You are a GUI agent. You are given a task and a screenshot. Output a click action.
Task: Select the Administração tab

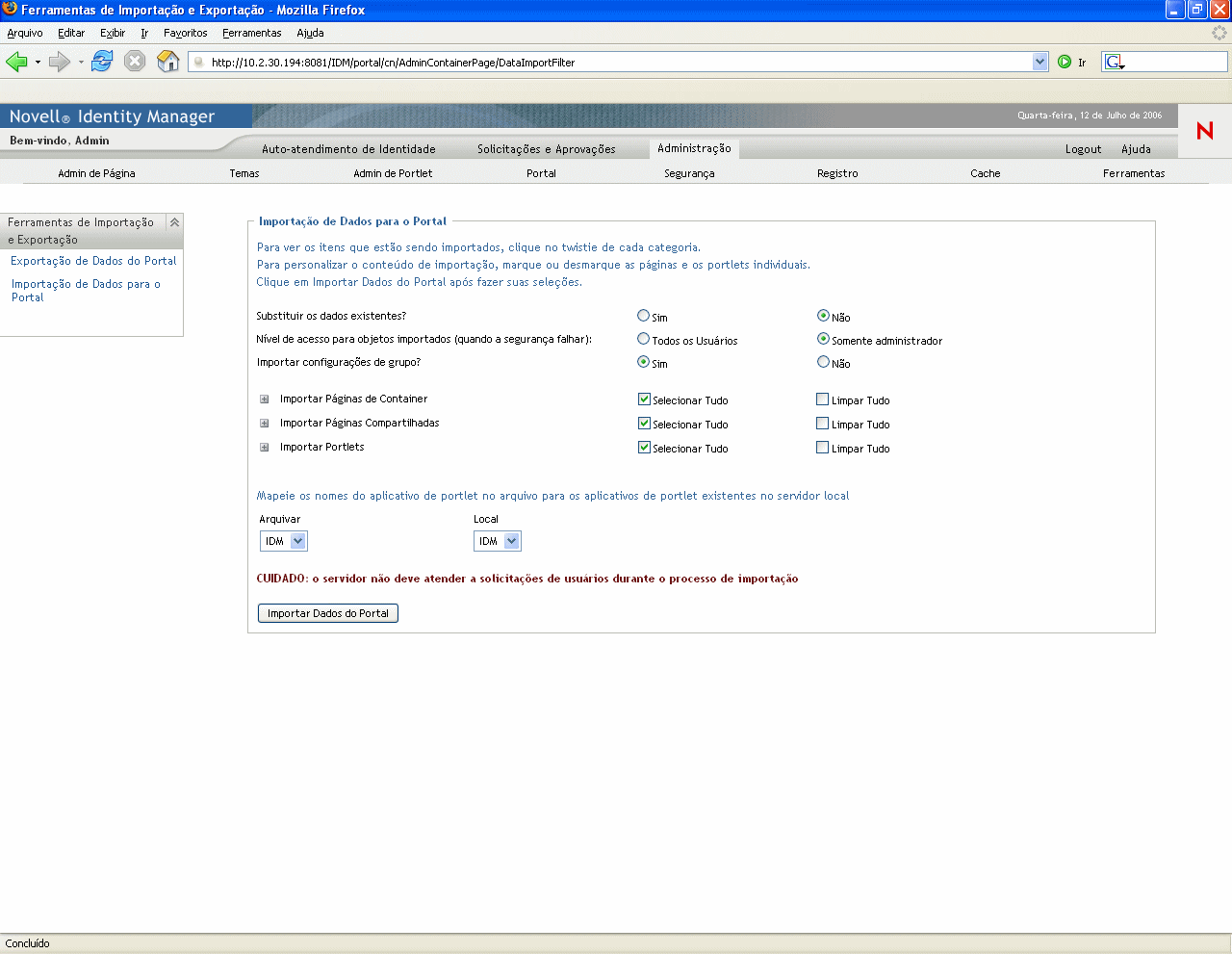point(694,148)
